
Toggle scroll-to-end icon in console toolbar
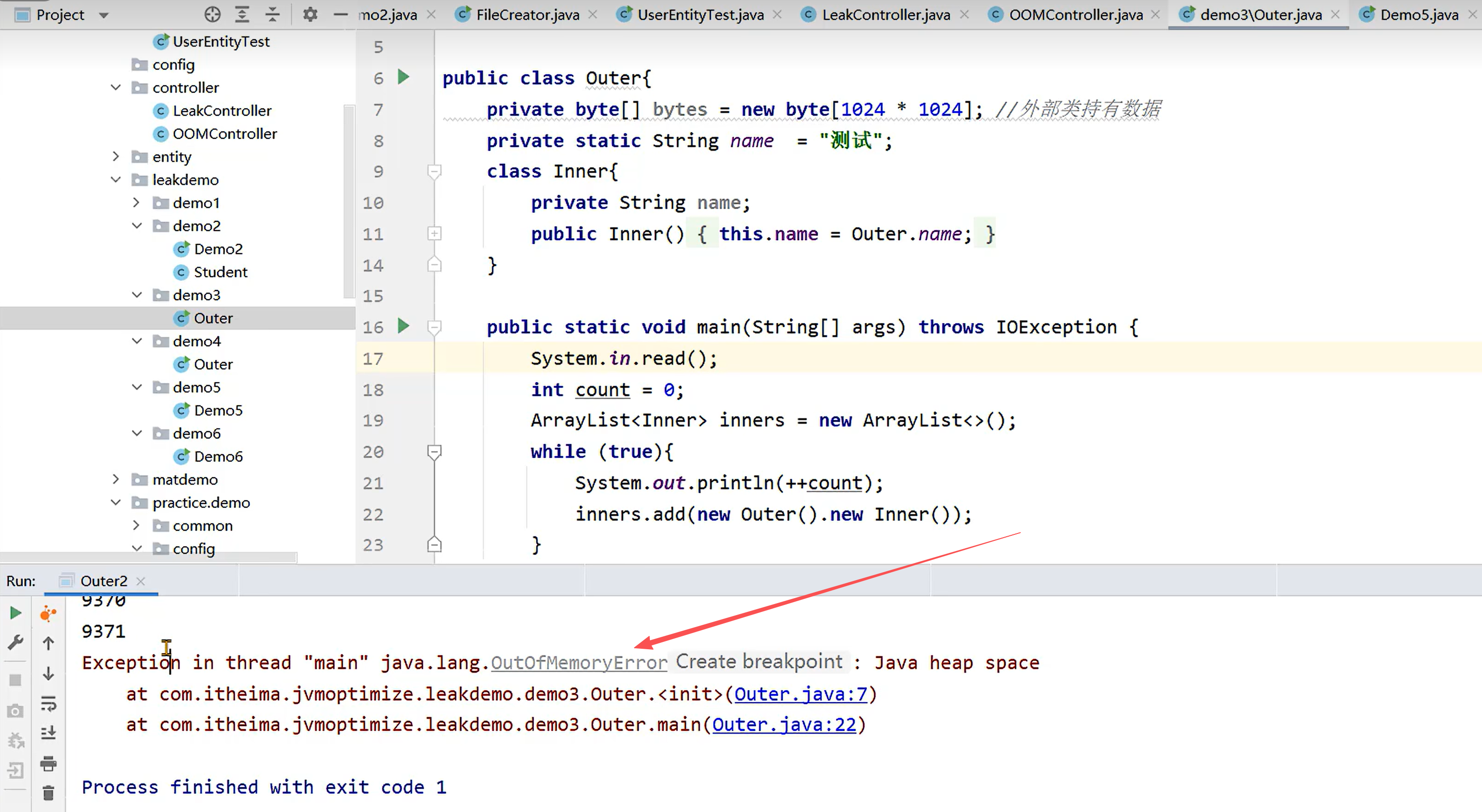[x=48, y=733]
